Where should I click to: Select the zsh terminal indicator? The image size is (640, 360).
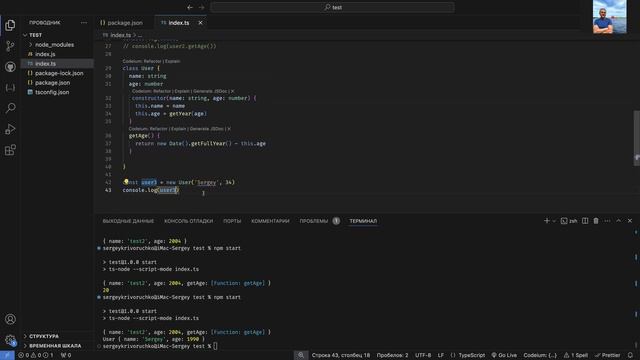click(569, 221)
